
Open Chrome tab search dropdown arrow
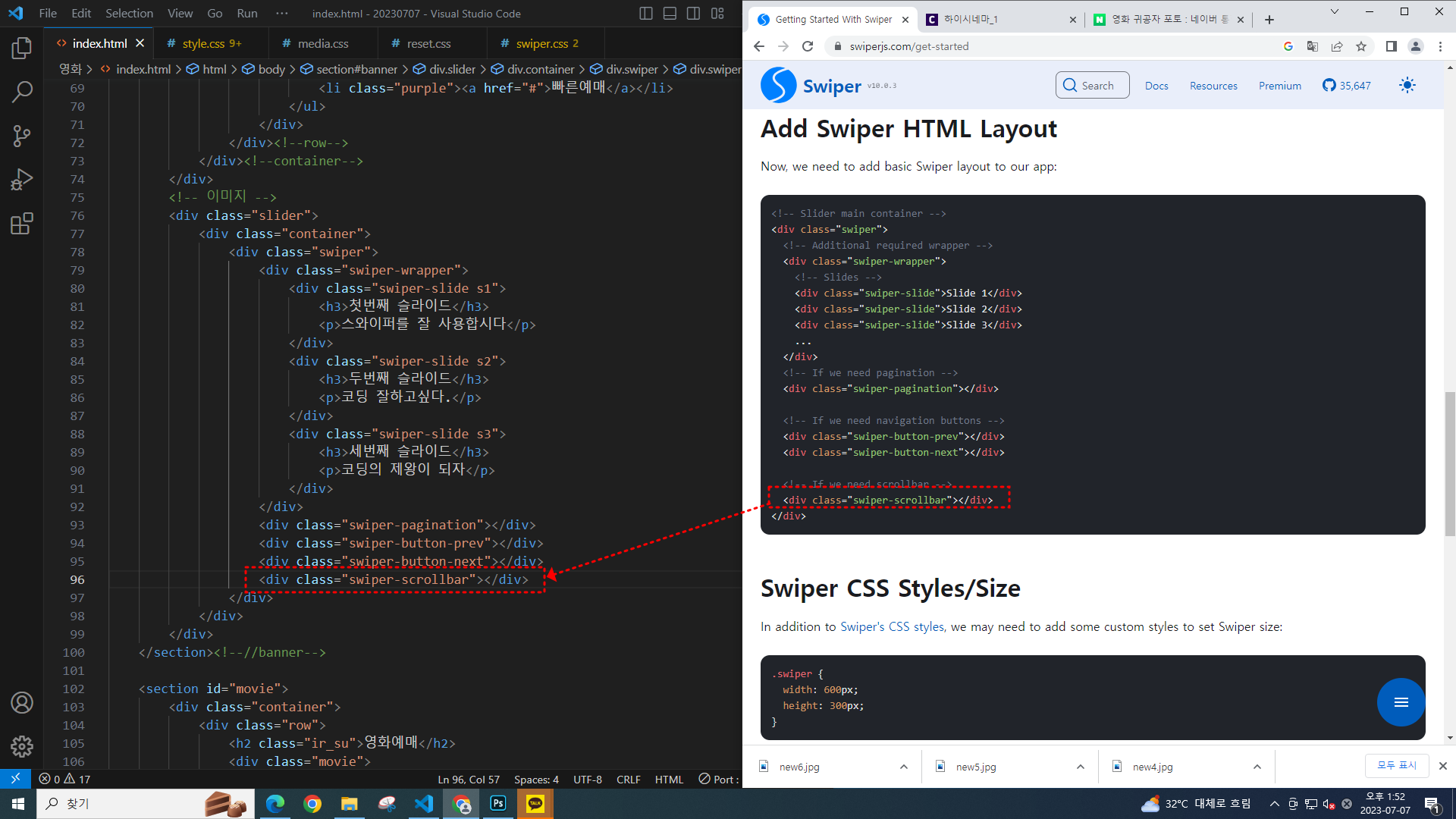(1335, 11)
